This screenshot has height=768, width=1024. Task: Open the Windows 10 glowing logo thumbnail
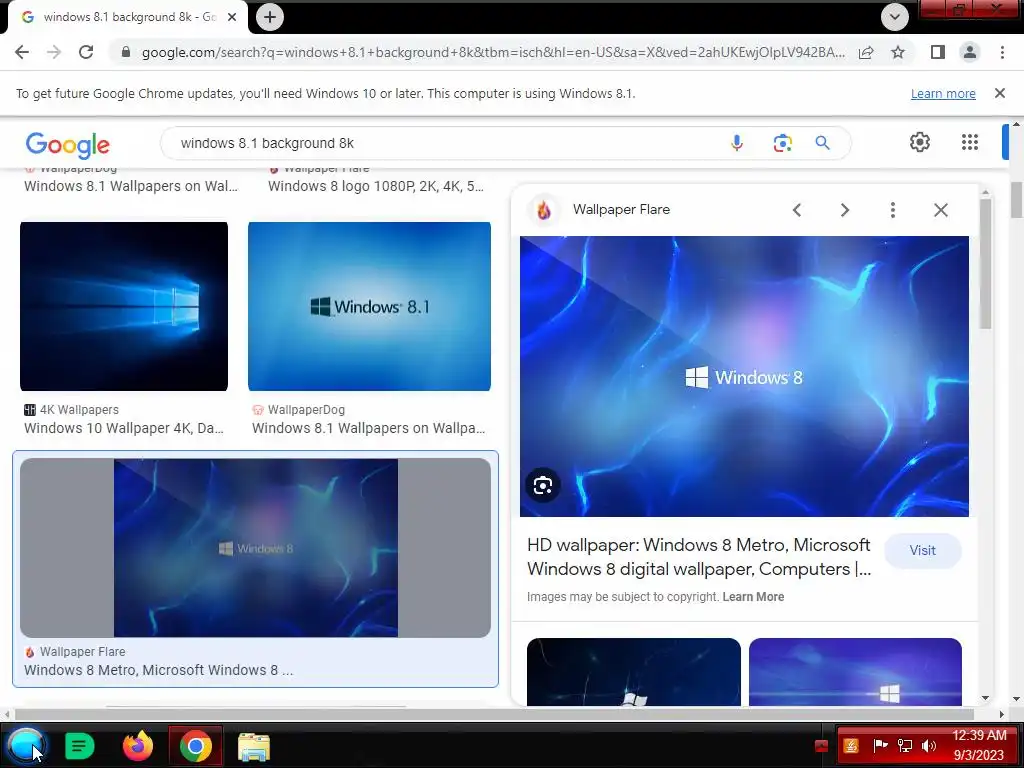point(124,306)
